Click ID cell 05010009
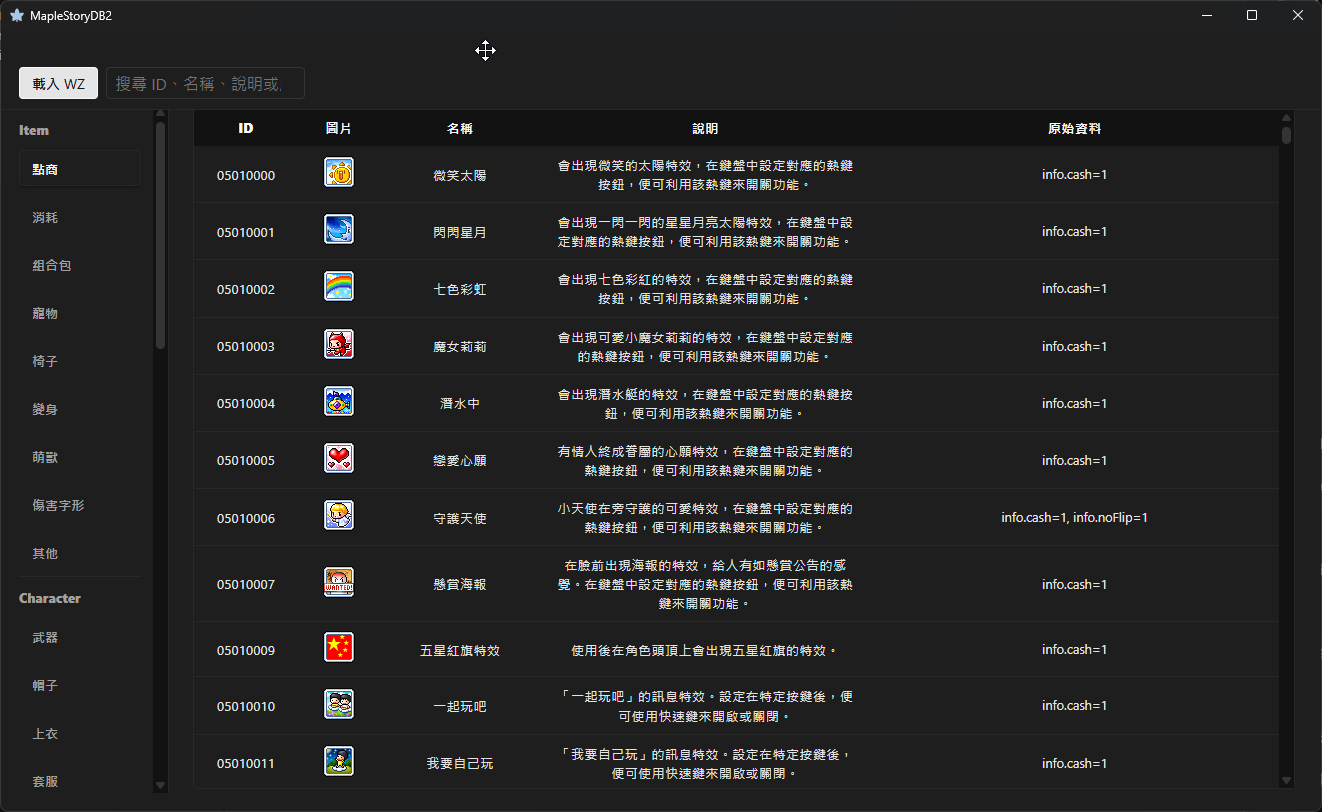 tap(246, 650)
